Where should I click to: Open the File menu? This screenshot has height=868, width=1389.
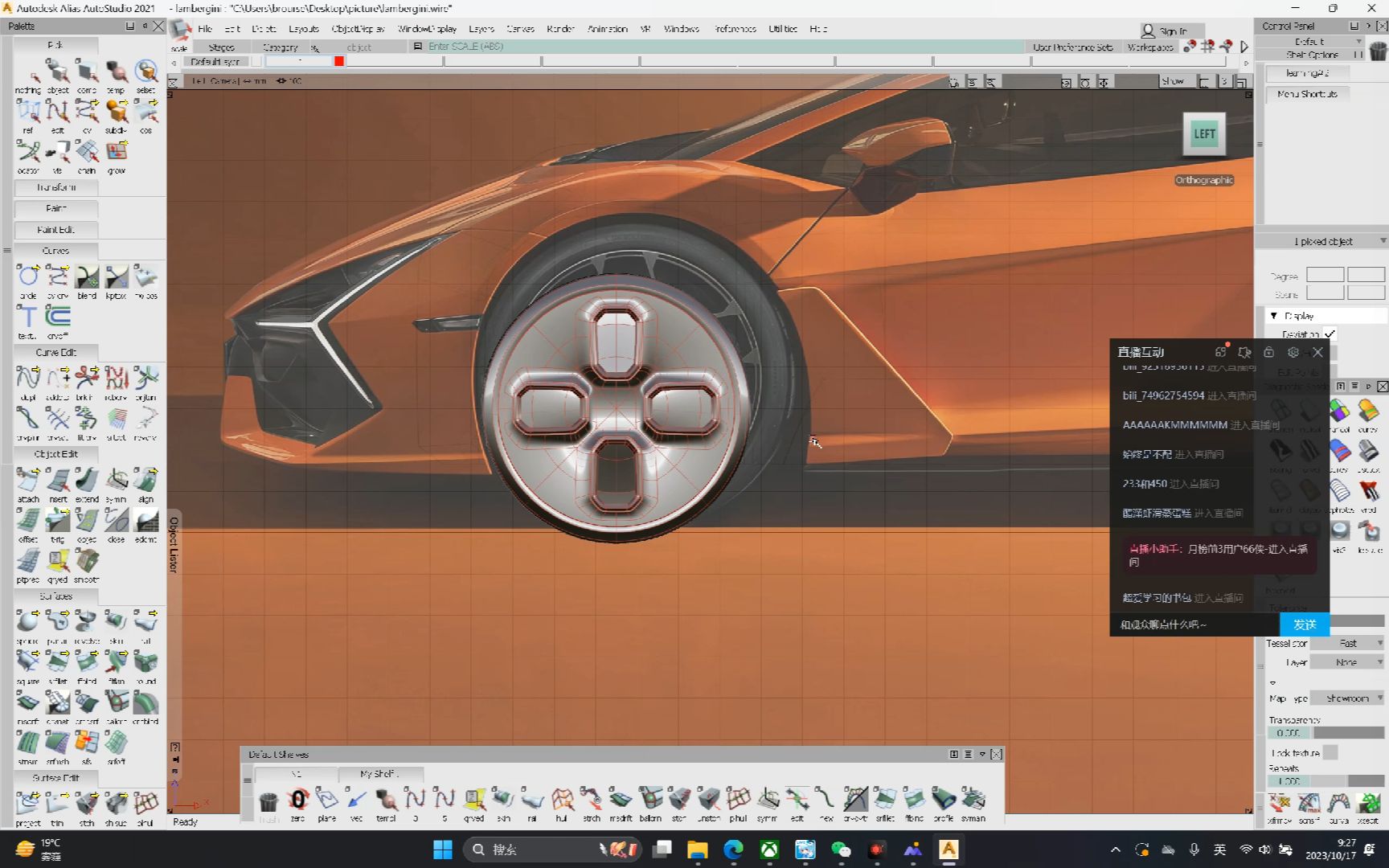[x=205, y=29]
